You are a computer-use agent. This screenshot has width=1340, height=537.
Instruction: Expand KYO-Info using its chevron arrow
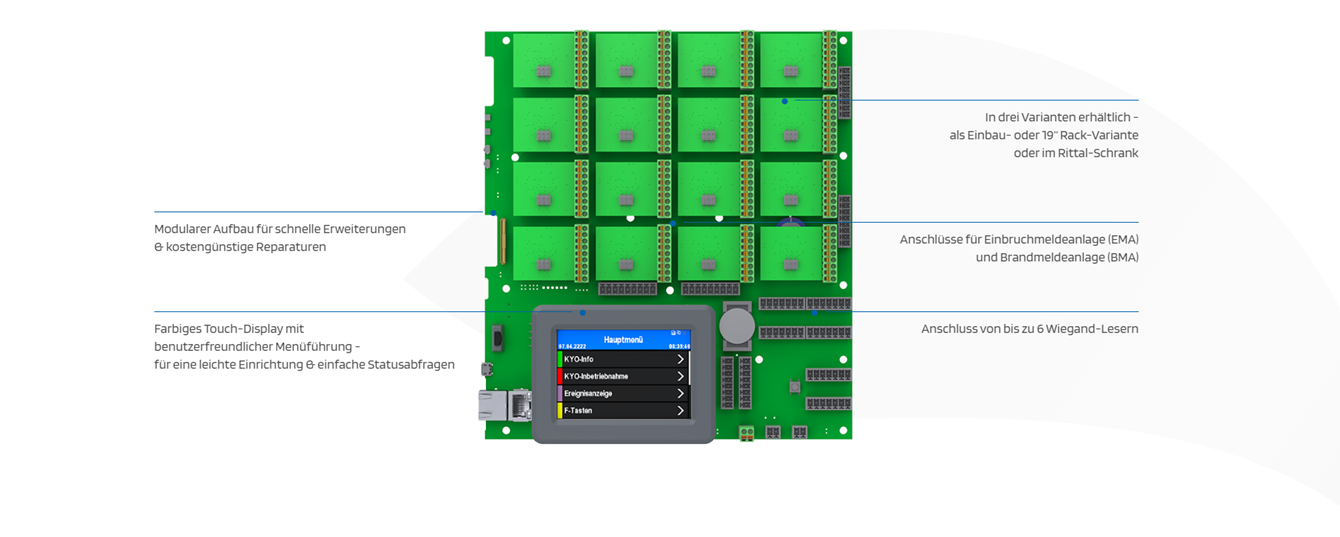coord(680,359)
